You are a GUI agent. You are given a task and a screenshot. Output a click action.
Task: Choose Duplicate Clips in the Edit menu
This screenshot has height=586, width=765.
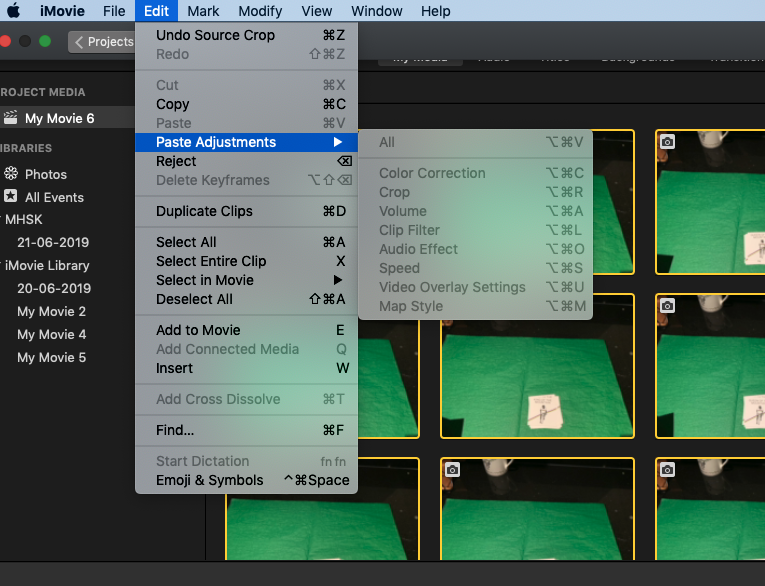click(x=204, y=211)
